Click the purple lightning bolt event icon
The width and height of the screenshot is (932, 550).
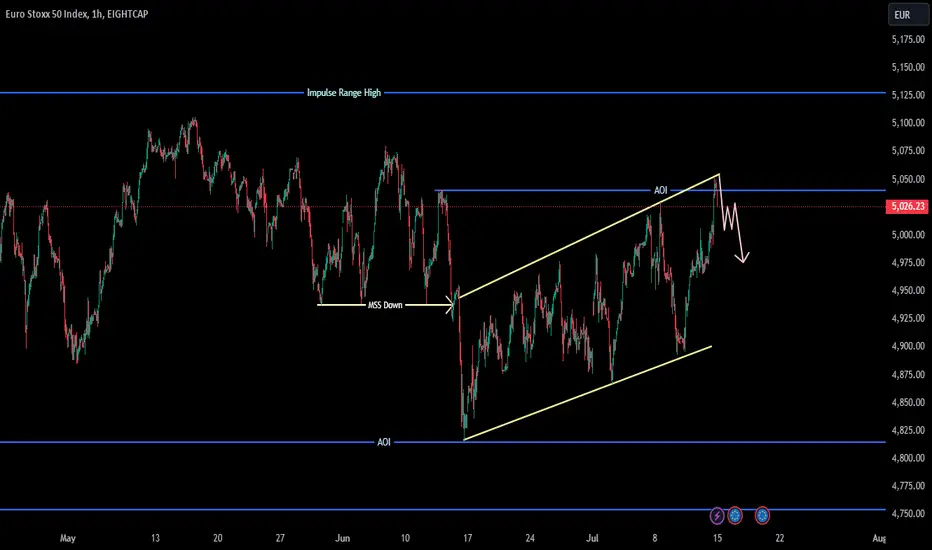[717, 516]
